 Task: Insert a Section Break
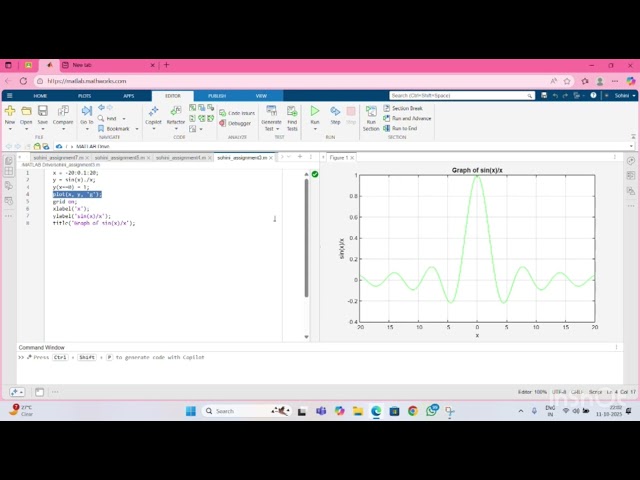coord(403,108)
